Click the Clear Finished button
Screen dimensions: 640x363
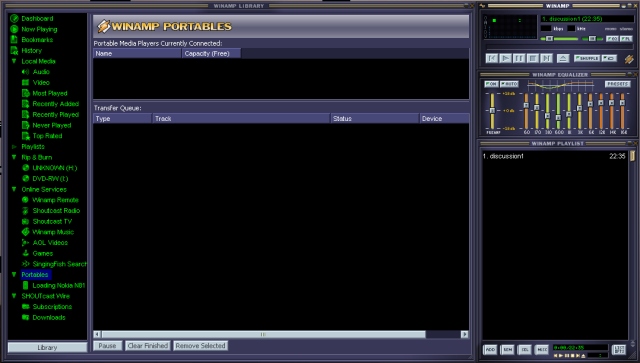click(x=148, y=346)
